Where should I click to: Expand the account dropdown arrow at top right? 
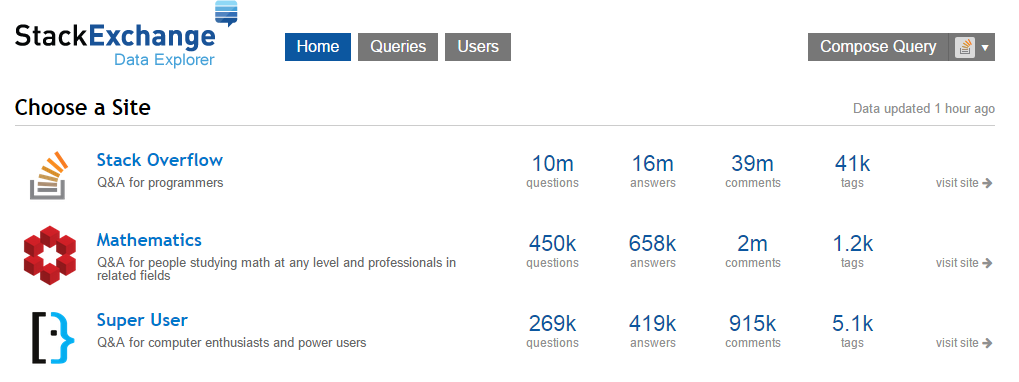[985, 47]
